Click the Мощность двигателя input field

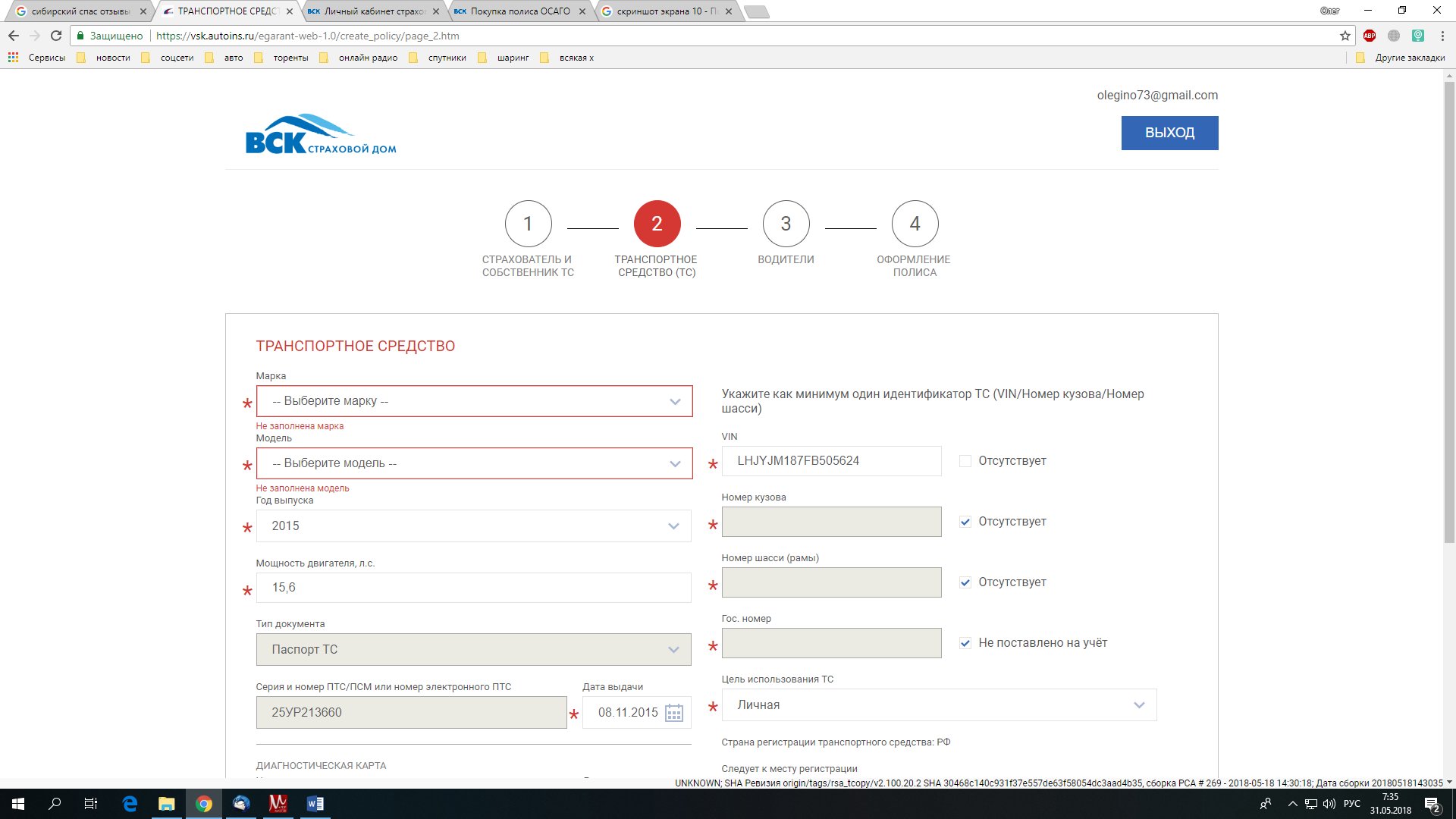(474, 588)
